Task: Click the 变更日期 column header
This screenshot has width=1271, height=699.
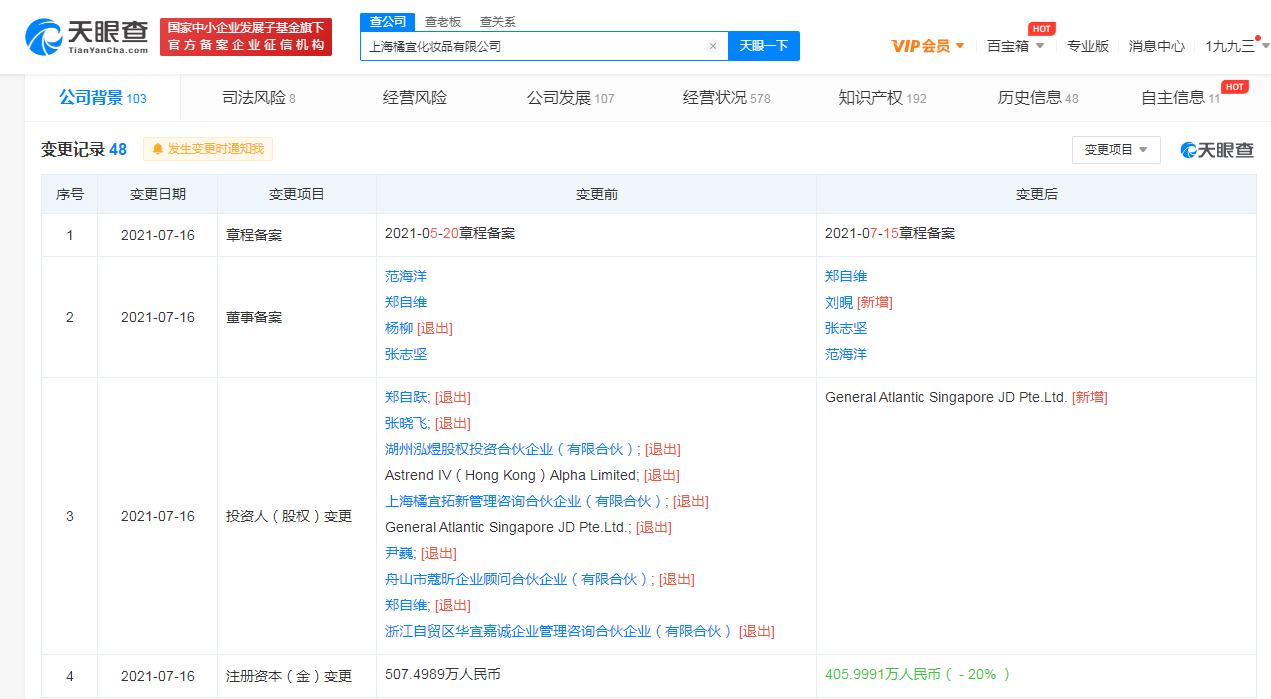Action: coord(157,194)
